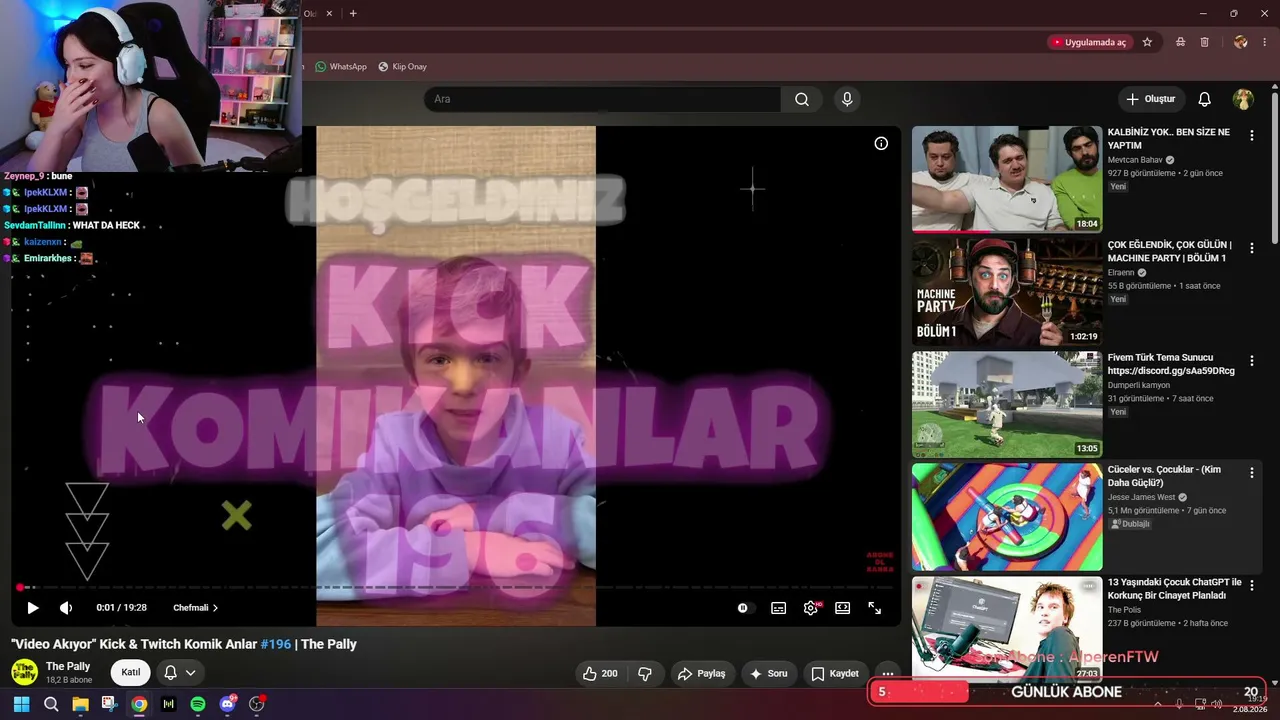1280x720 pixels.
Task: Bookmark page with star icon
Action: (1147, 42)
